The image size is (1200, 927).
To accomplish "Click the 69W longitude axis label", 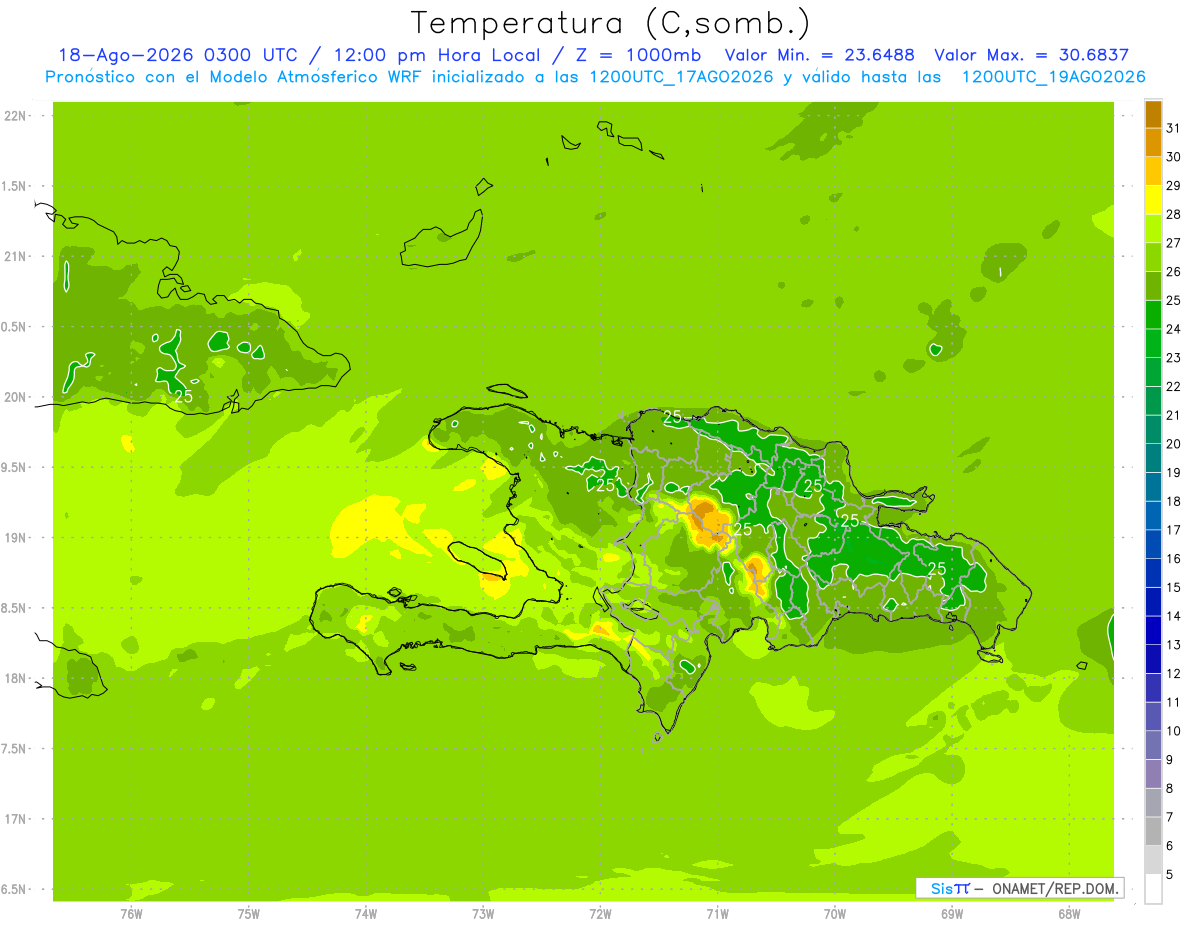I will point(952,913).
